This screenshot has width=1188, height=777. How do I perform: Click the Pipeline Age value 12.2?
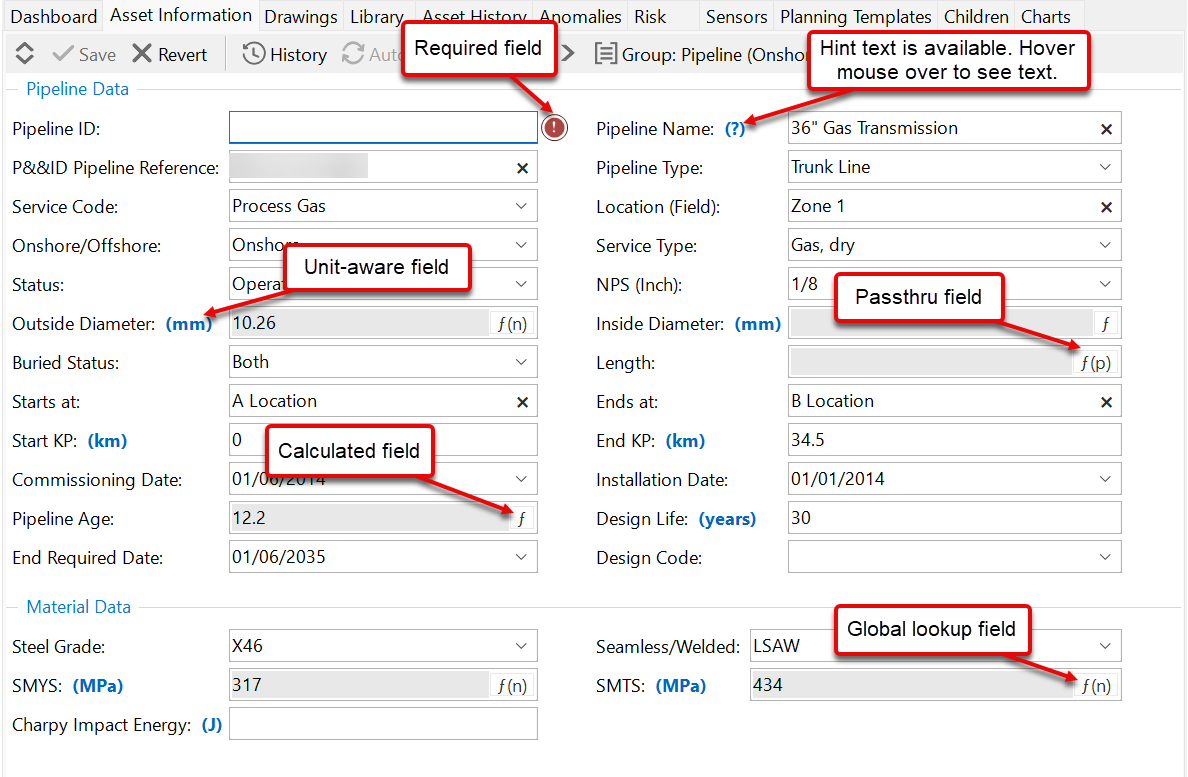pos(249,518)
